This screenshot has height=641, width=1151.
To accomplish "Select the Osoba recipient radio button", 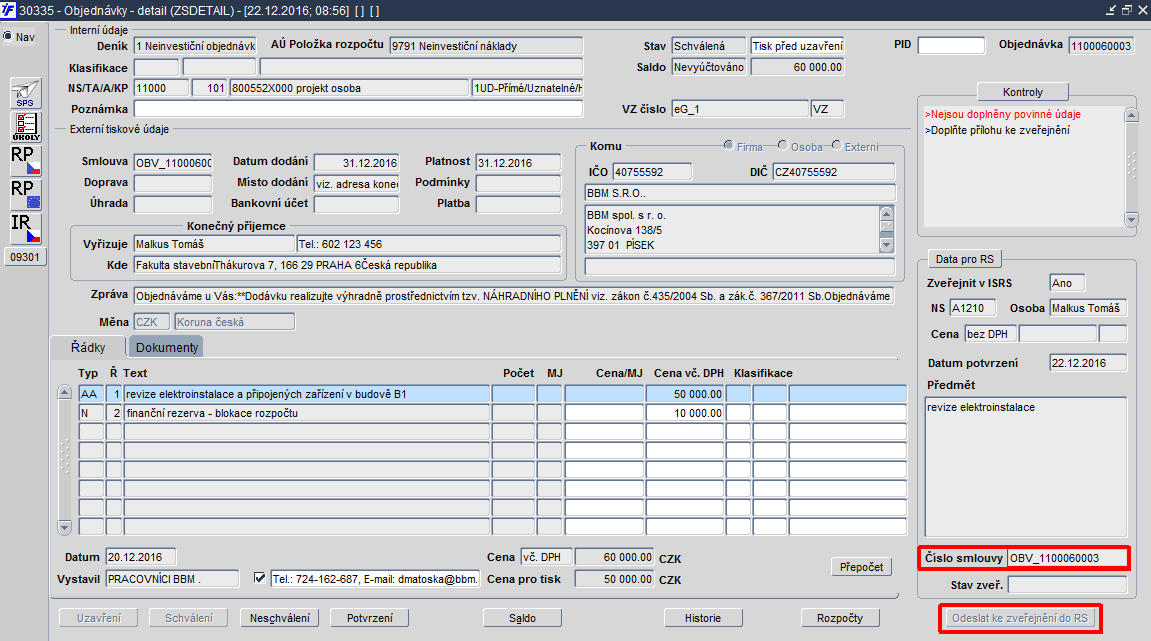I will (783, 145).
